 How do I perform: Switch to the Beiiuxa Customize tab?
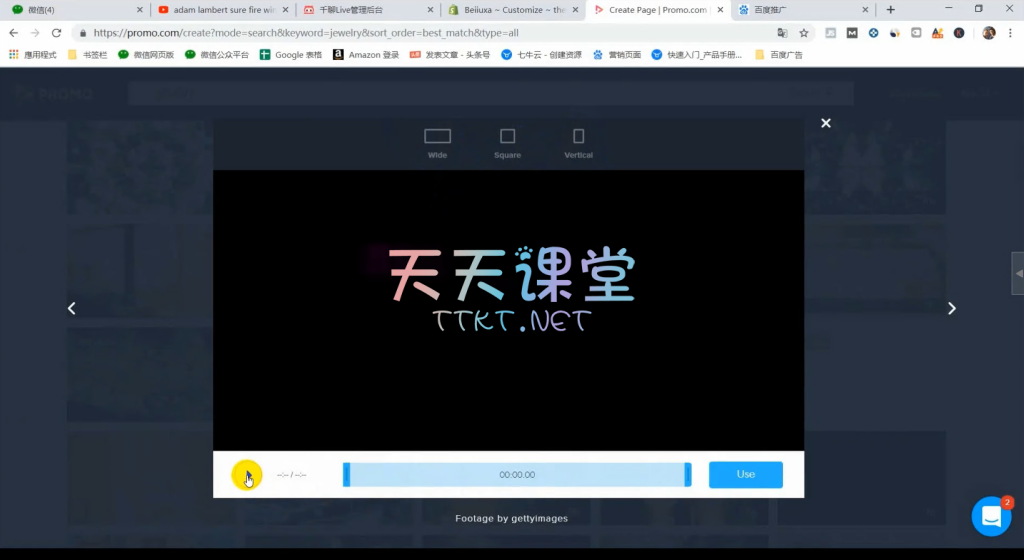pyautogui.click(x=510, y=10)
